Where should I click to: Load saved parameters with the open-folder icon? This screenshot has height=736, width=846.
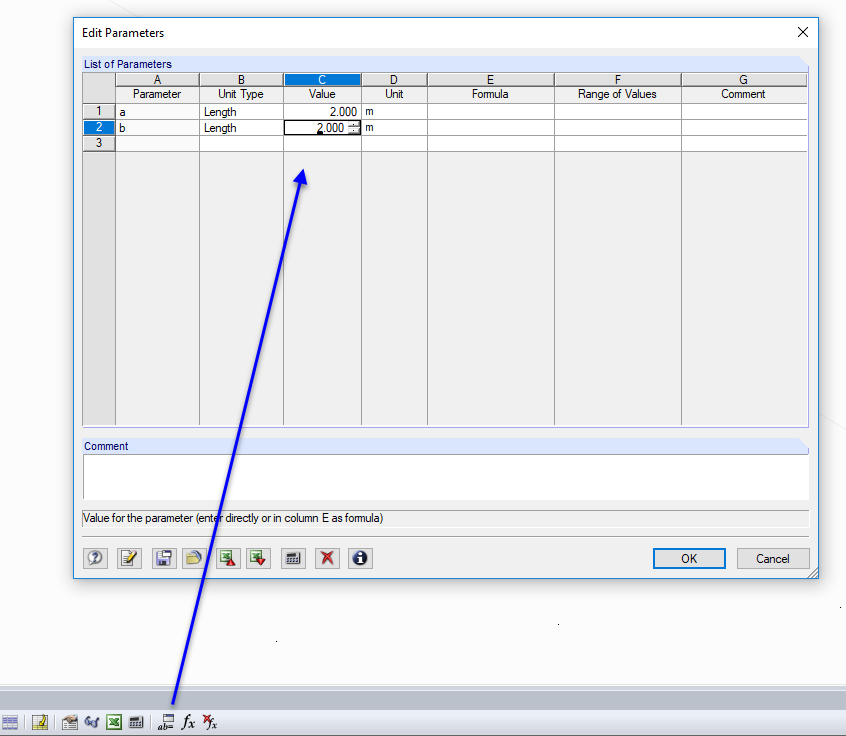coord(194,558)
